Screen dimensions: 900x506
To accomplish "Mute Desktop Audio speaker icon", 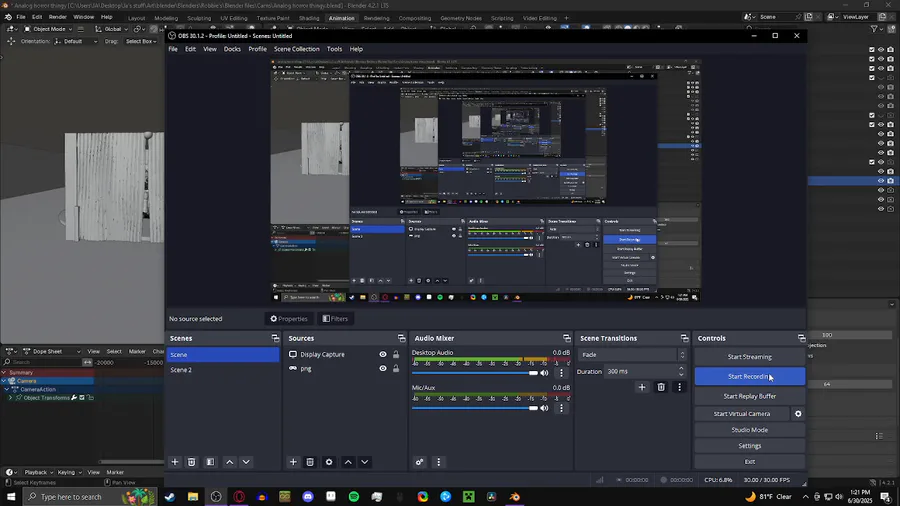I will tap(544, 373).
